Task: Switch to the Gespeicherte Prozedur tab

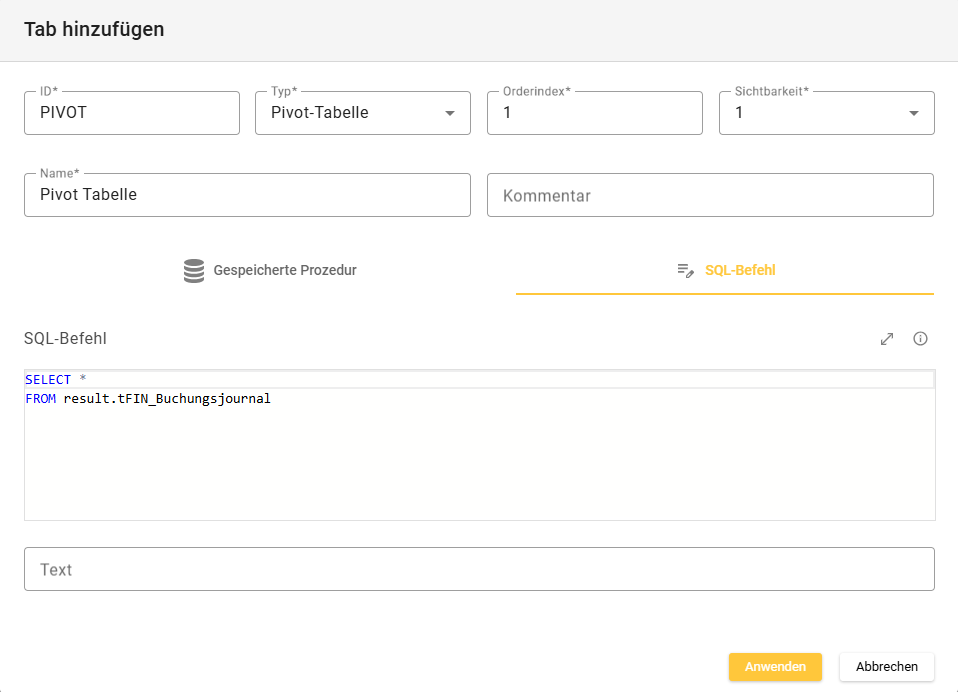Action: coord(284,270)
